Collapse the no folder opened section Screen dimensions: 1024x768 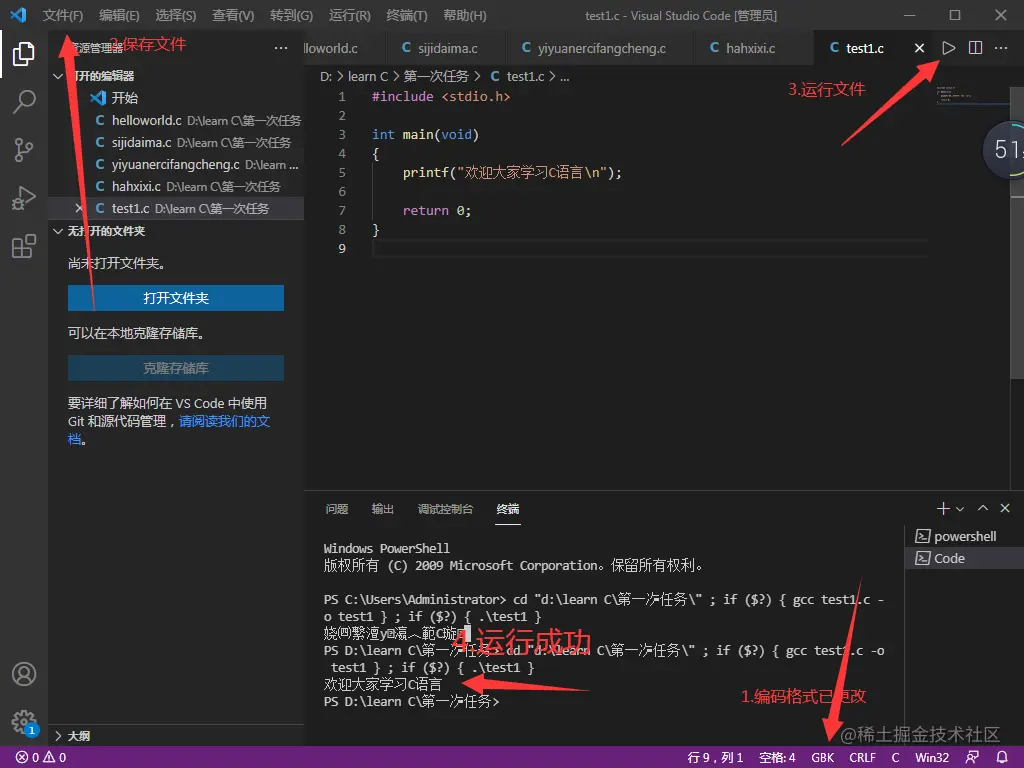point(58,231)
